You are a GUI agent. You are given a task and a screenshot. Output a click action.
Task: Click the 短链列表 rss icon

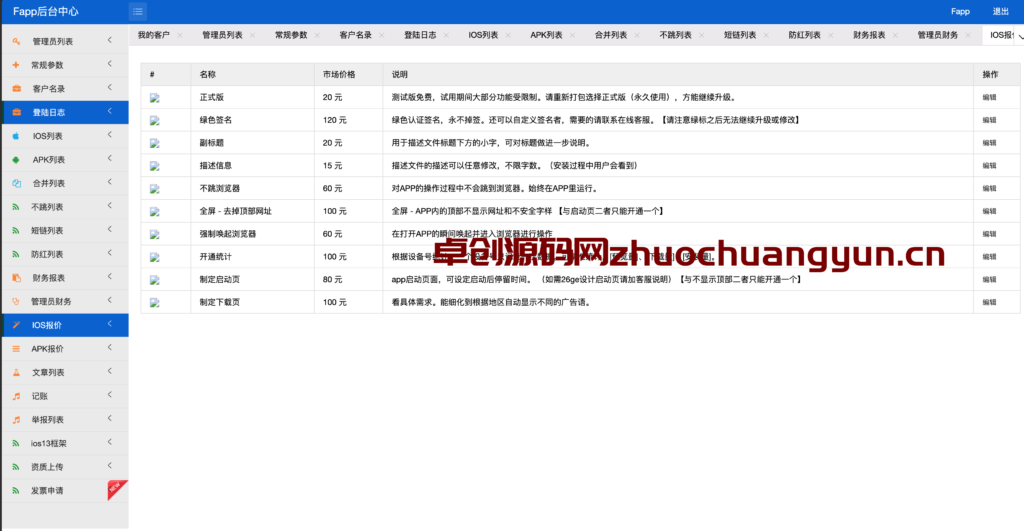tap(16, 231)
